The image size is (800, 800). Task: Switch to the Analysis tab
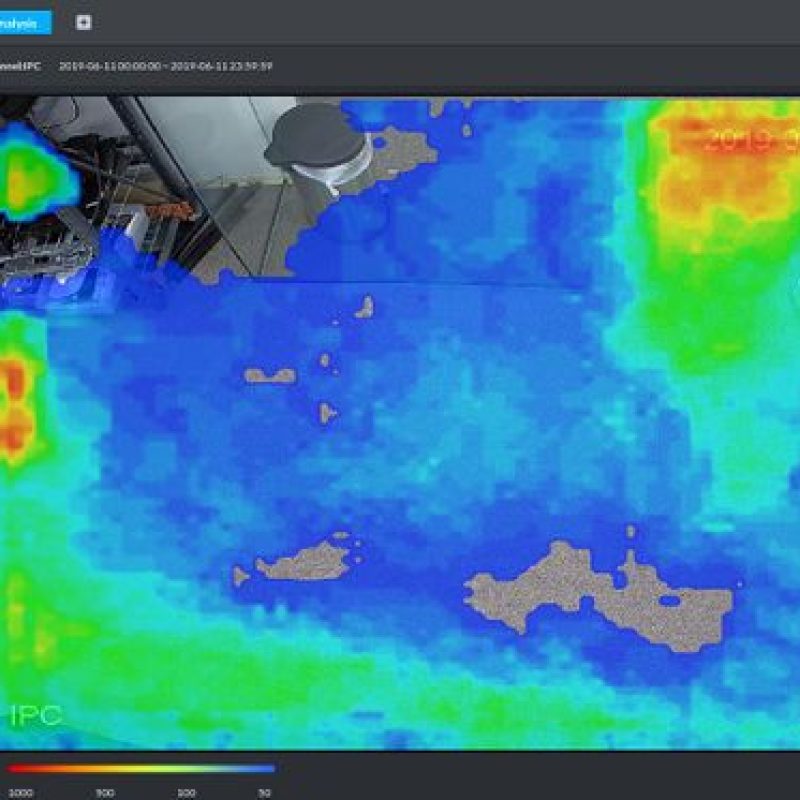24,22
